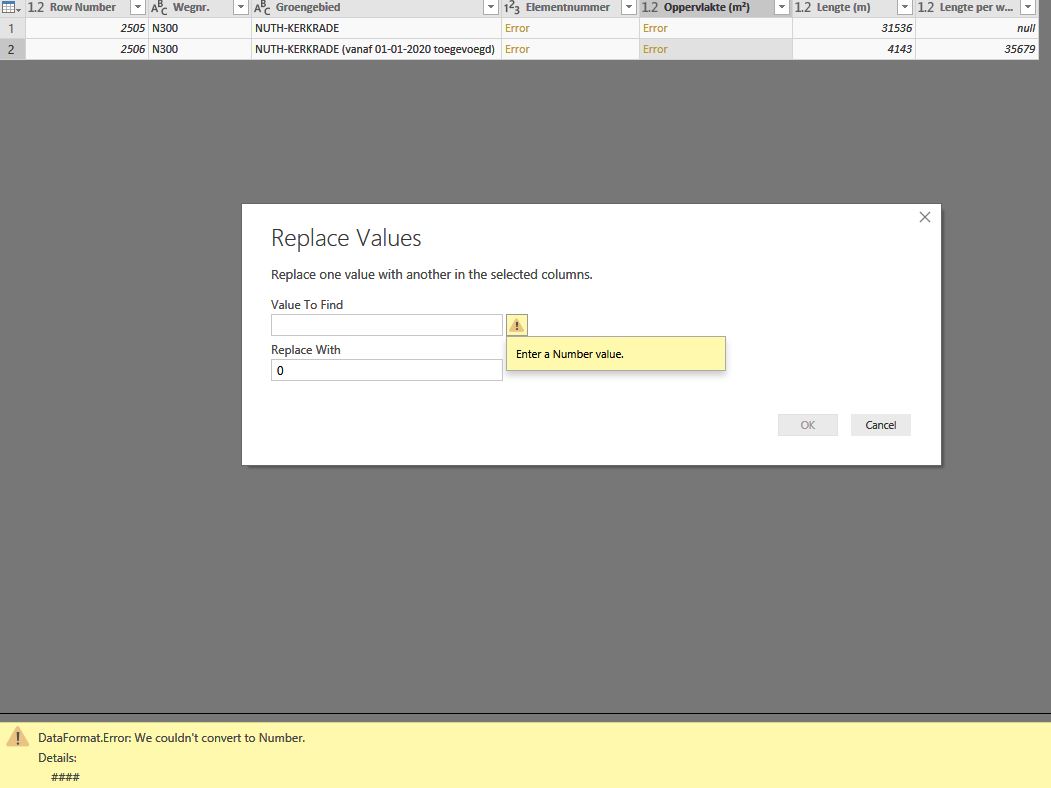Click the OK button in Replace Values dialog
Screen dimensions: 1051x788
click(808, 425)
